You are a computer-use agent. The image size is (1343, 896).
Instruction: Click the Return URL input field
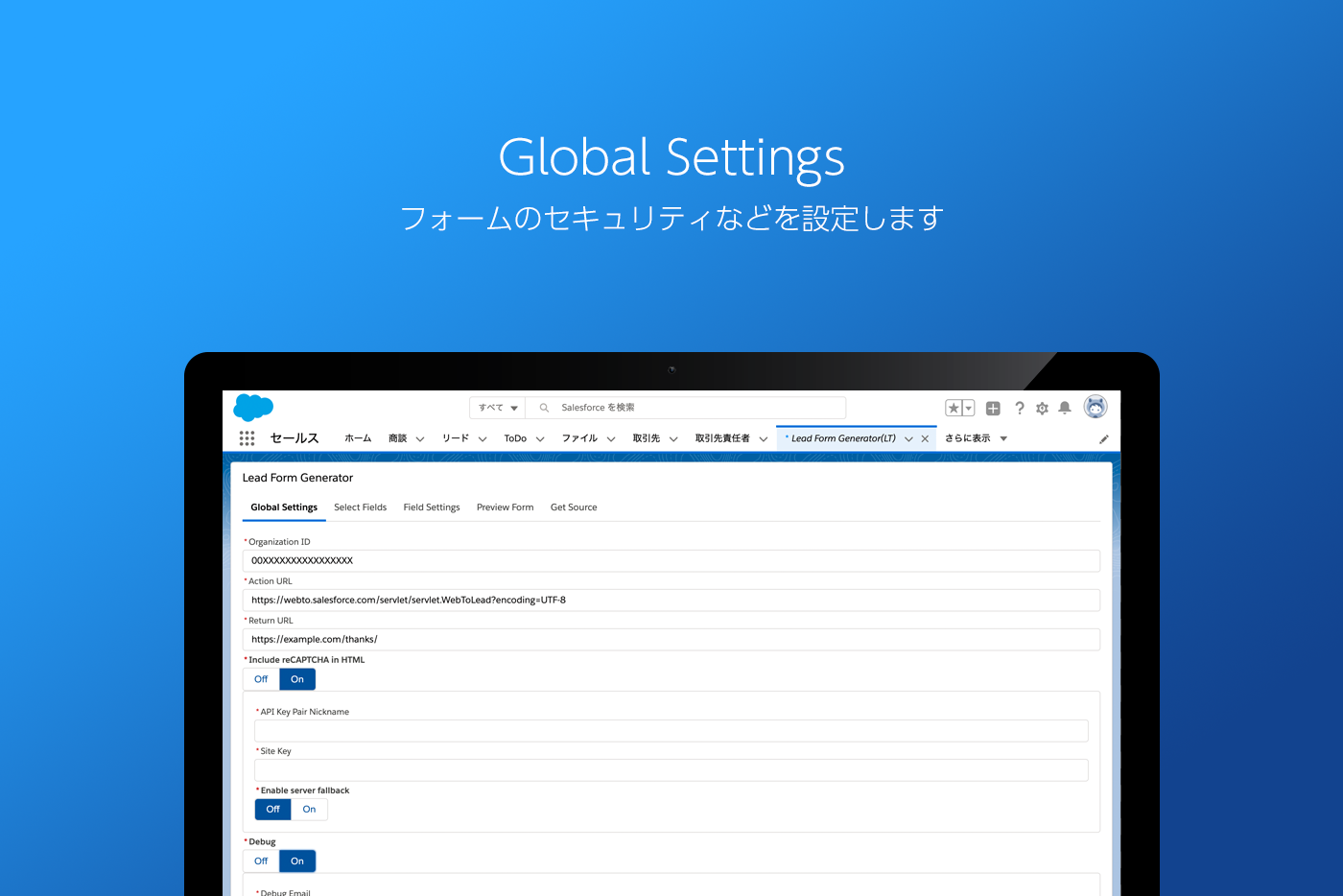point(671,640)
